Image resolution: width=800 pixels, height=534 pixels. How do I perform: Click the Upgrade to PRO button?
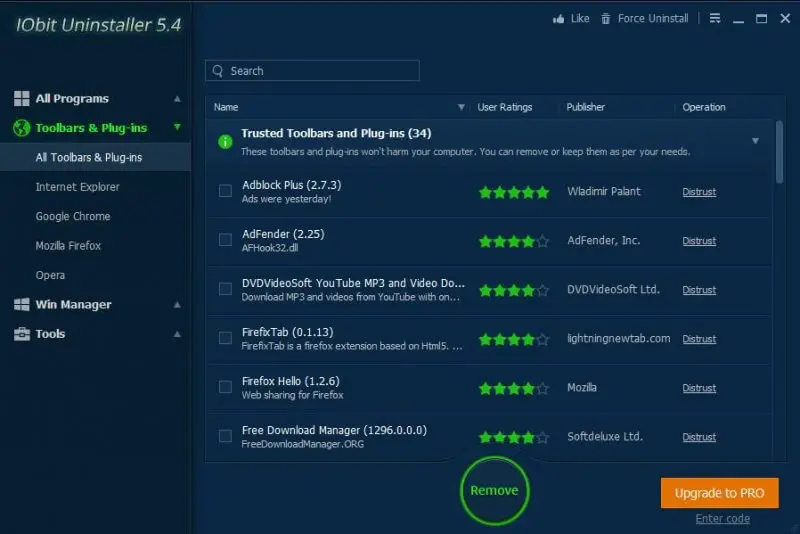[x=719, y=493]
